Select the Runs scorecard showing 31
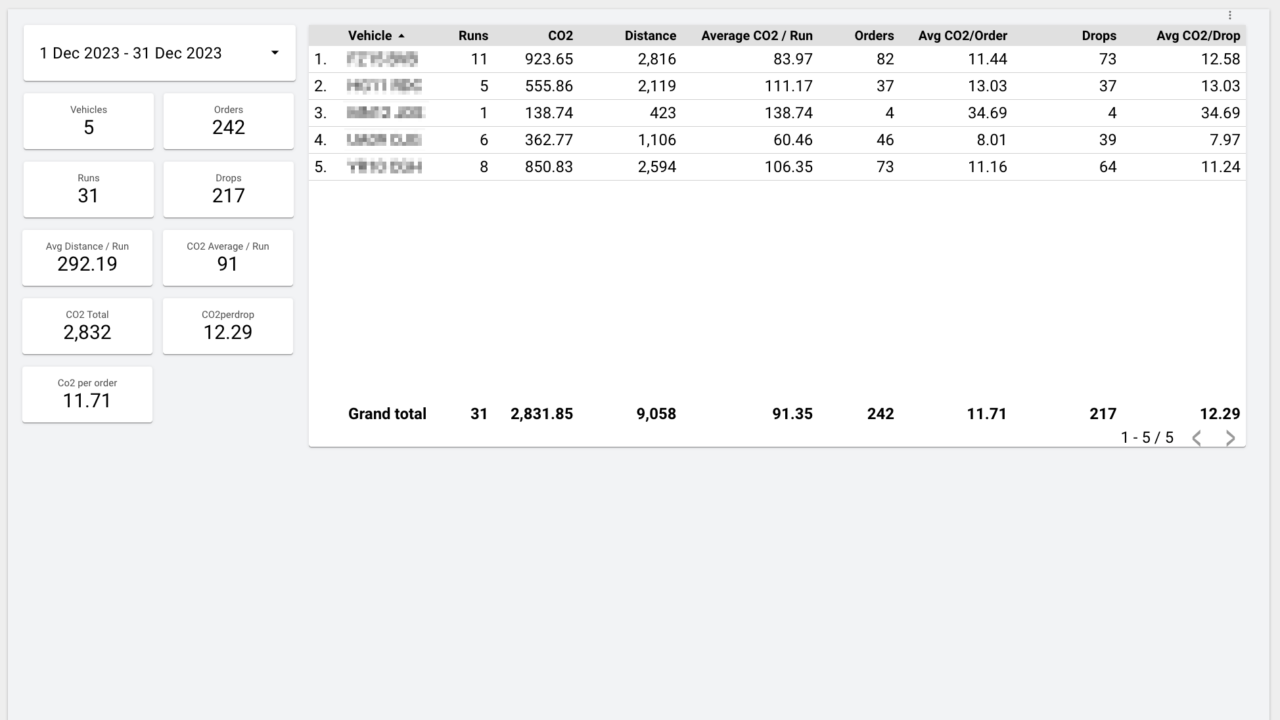The image size is (1280, 720). coord(88,189)
